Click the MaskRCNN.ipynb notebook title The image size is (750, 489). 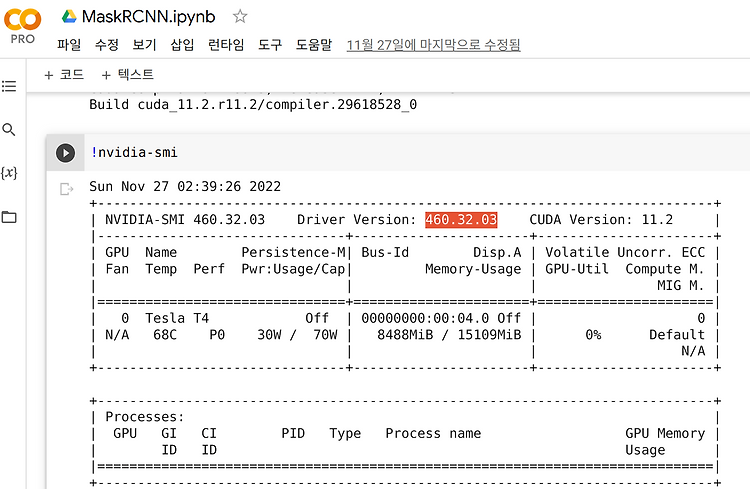tap(149, 17)
